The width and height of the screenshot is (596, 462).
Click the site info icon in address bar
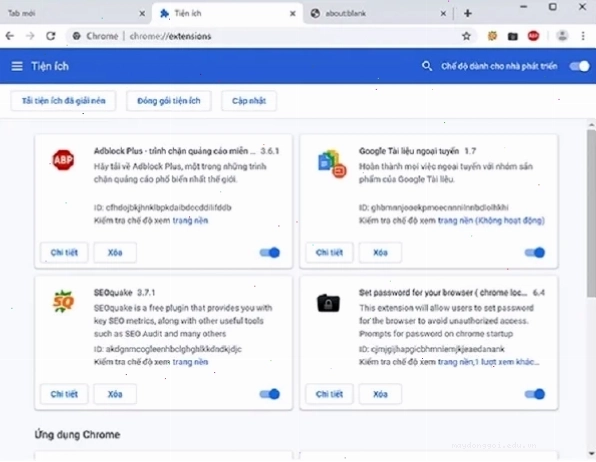(77, 36)
